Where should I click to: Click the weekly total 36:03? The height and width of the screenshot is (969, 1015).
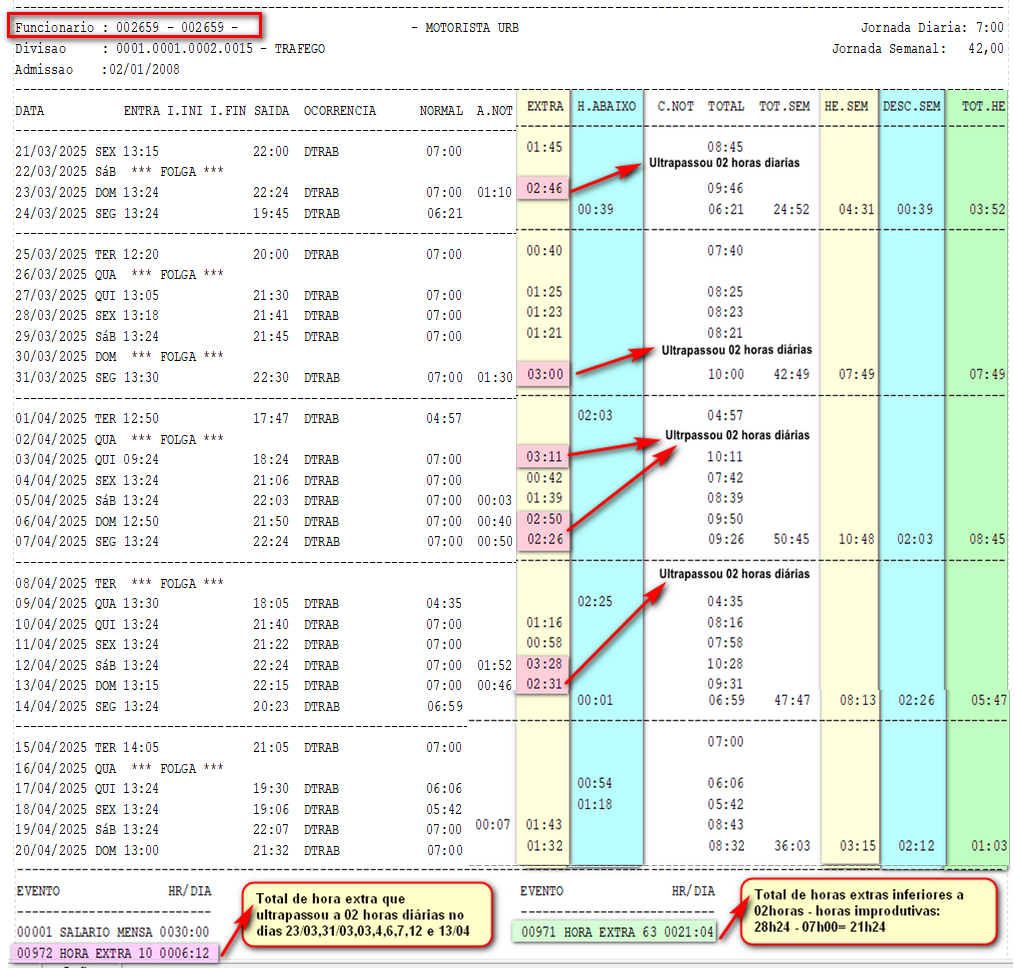pyautogui.click(x=792, y=846)
